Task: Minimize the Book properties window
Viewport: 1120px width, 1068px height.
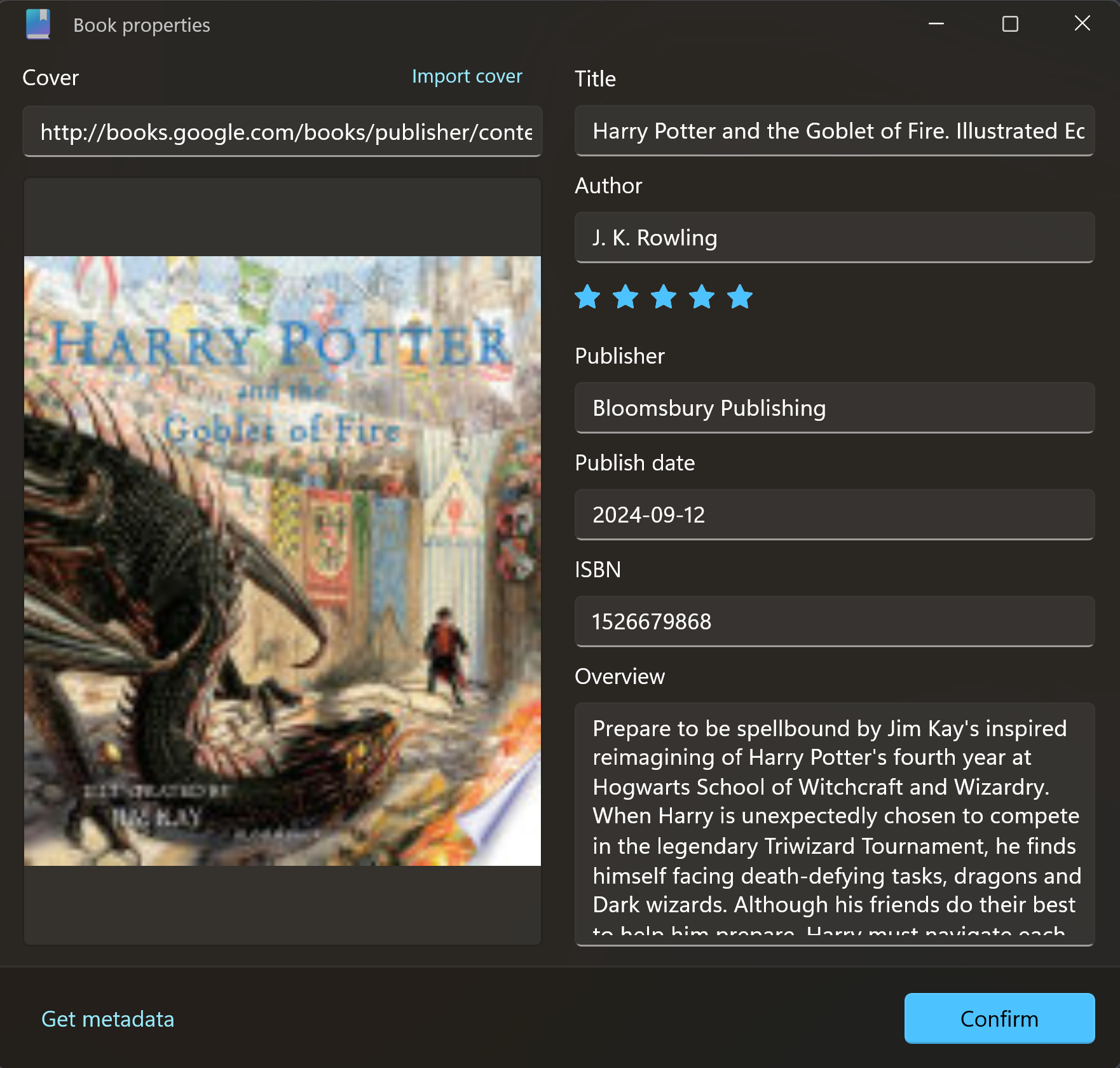Action: (936, 24)
